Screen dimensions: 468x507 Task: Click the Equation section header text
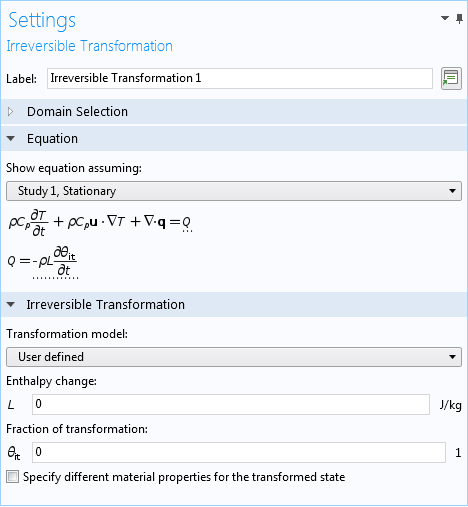point(52,139)
